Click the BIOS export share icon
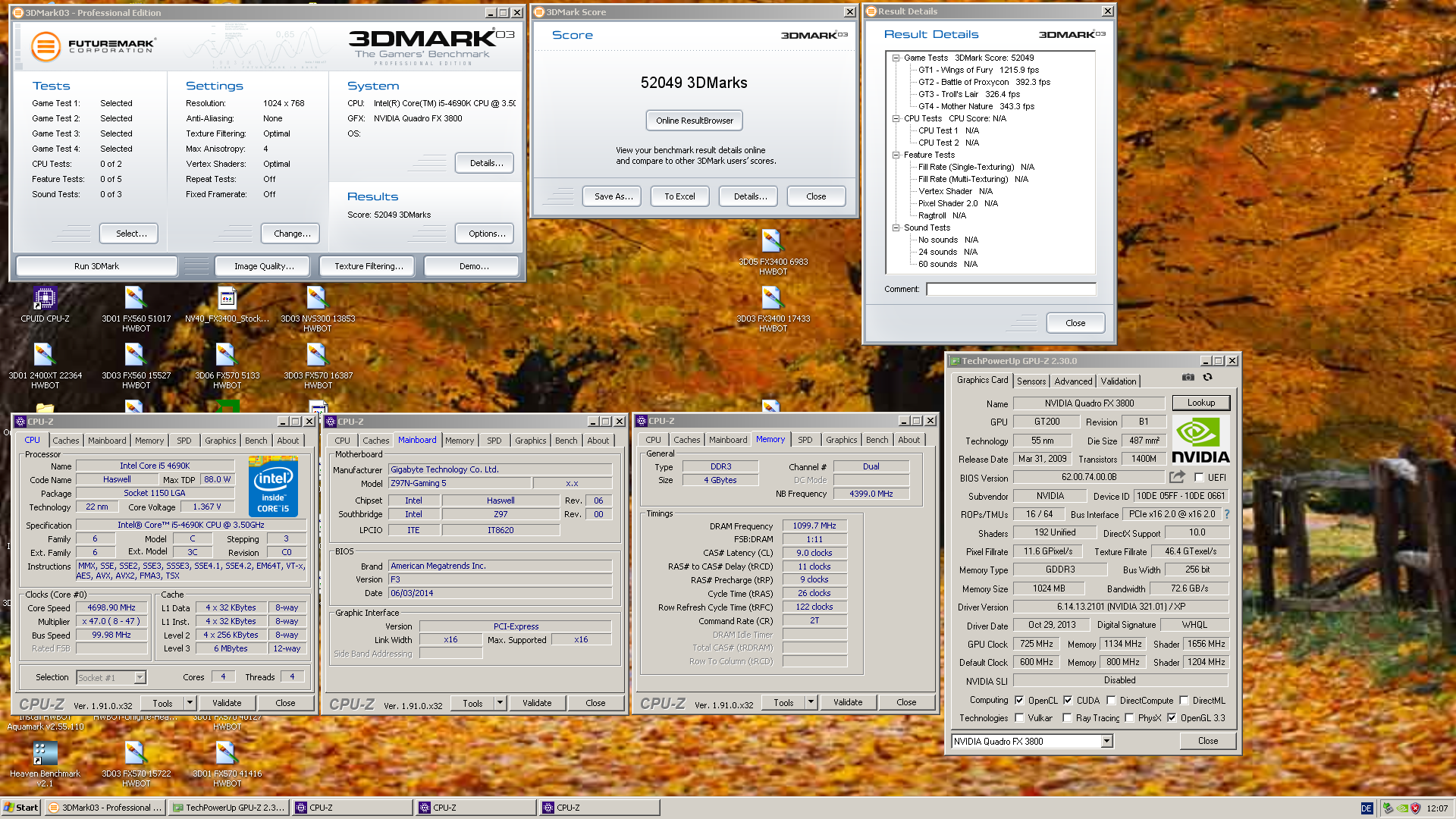1456x819 pixels. tap(1177, 477)
